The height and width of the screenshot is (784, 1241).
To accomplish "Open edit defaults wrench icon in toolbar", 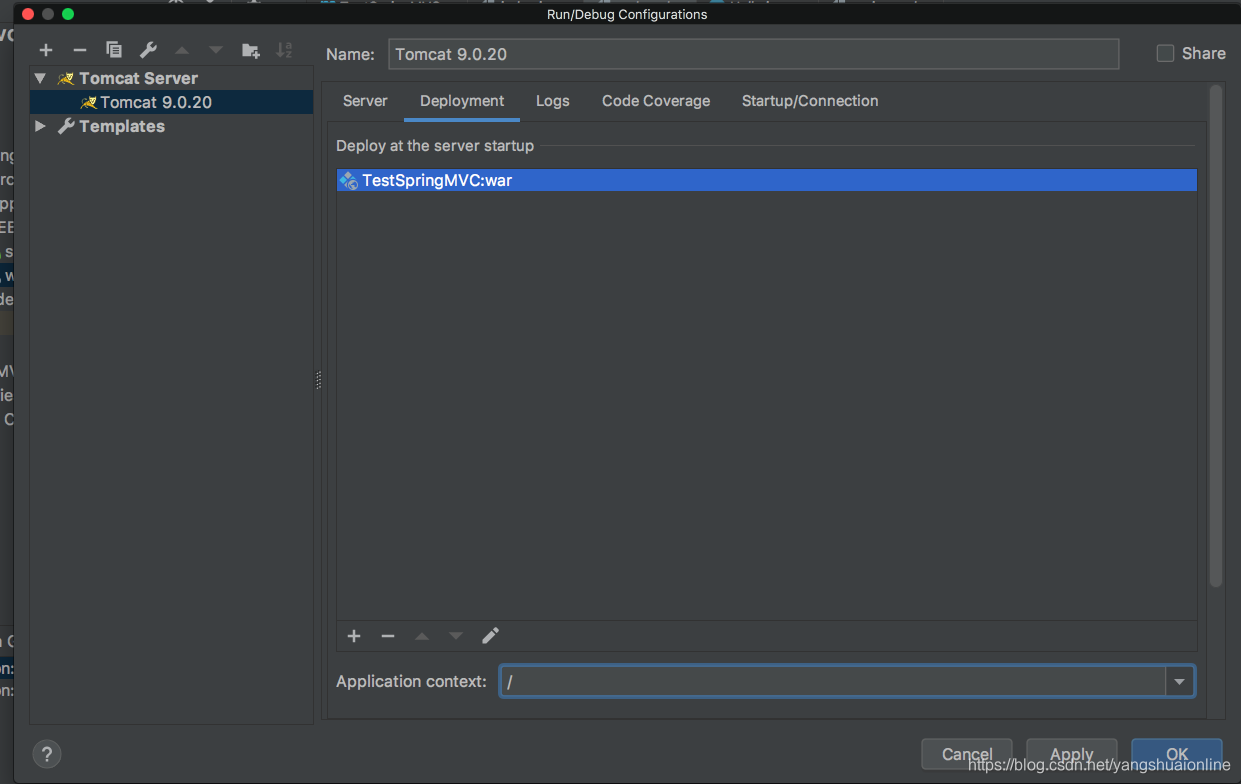I will coord(148,50).
